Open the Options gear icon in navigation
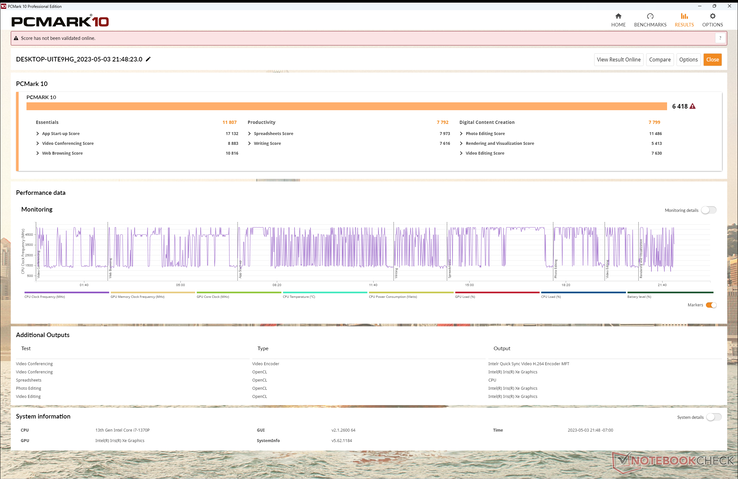The width and height of the screenshot is (738, 479). [712, 19]
